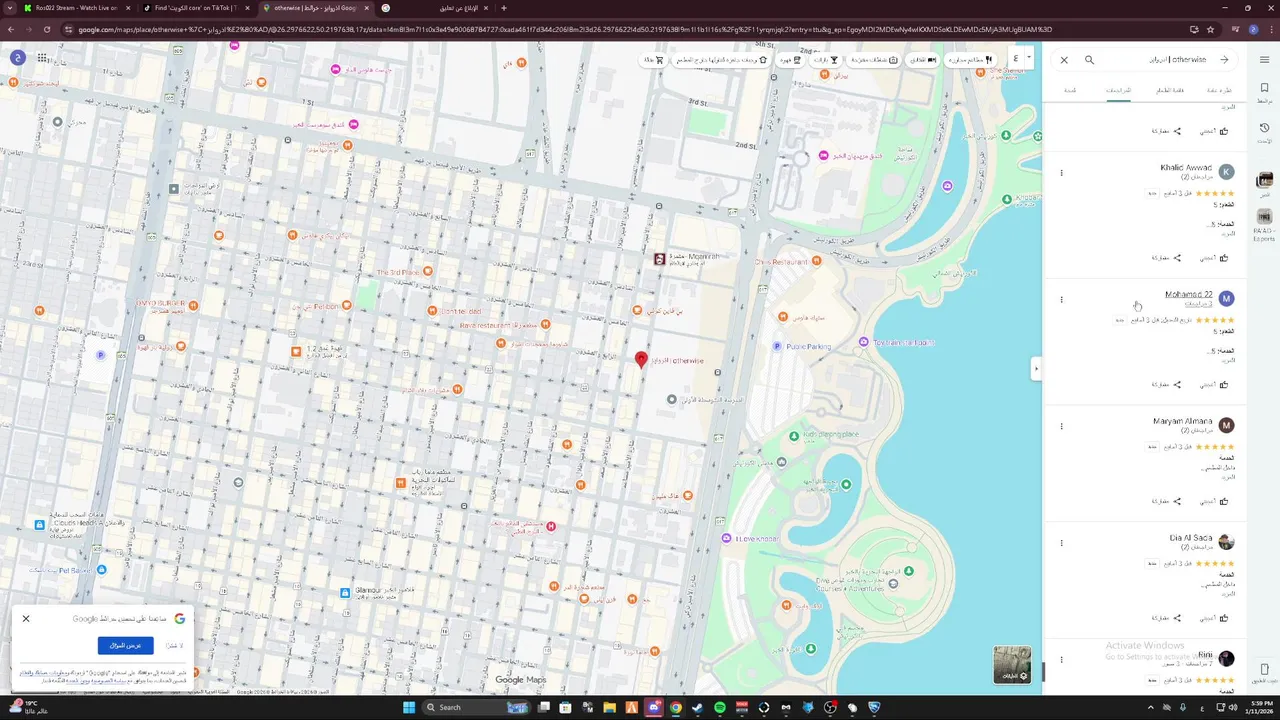Open Steam from the taskbar
1280x720 pixels.
pyautogui.click(x=698, y=708)
